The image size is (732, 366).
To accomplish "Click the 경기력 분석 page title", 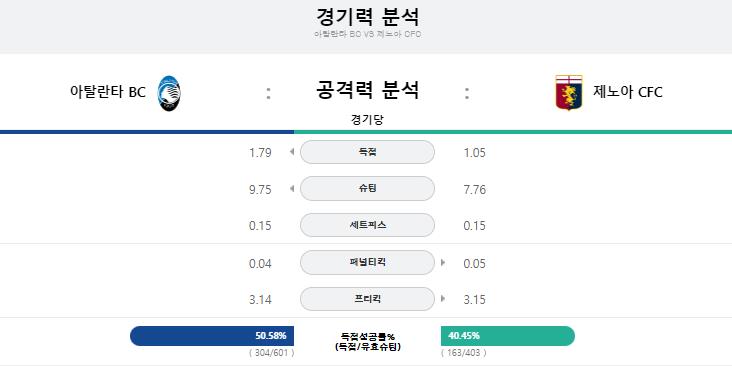I will pos(367,17).
